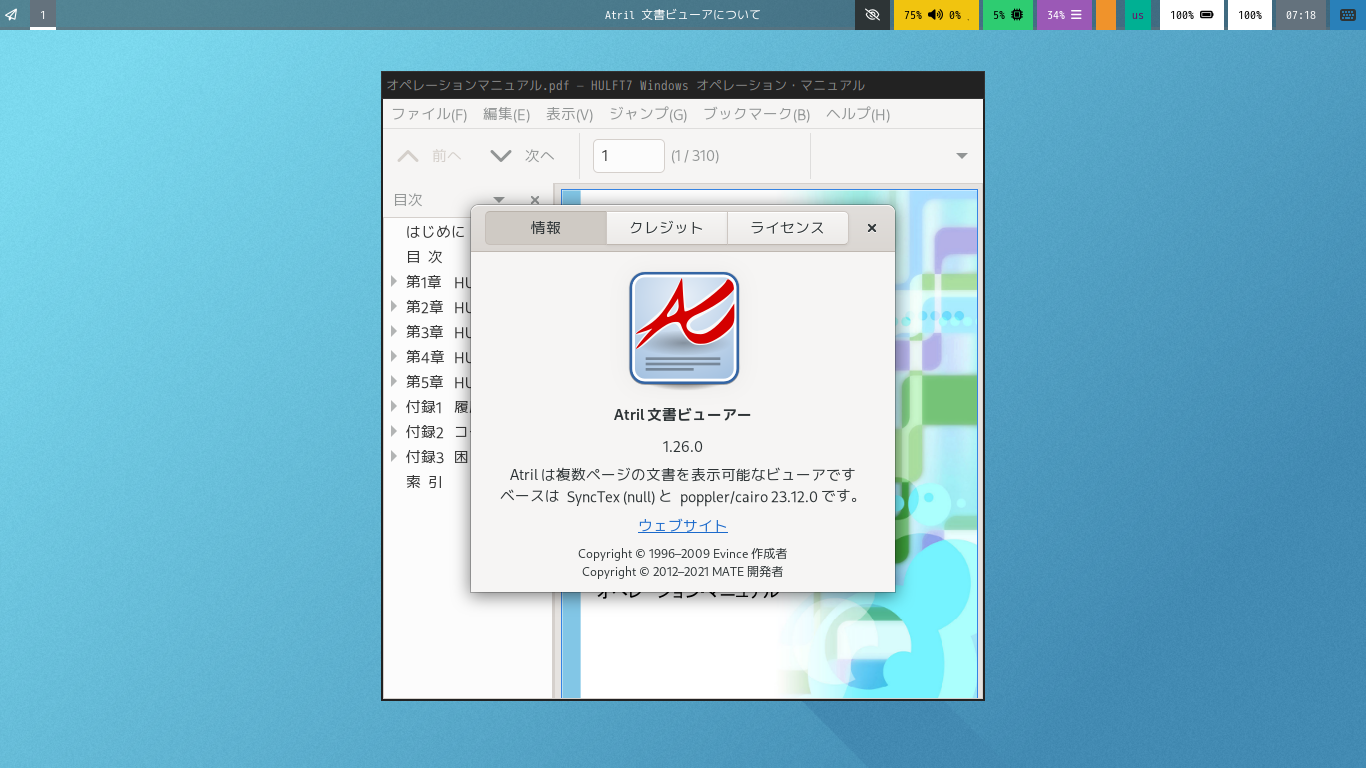Image resolution: width=1366 pixels, height=768 pixels.
Task: Click the poppler/cairo 23.12.0 description line
Action: (683, 497)
